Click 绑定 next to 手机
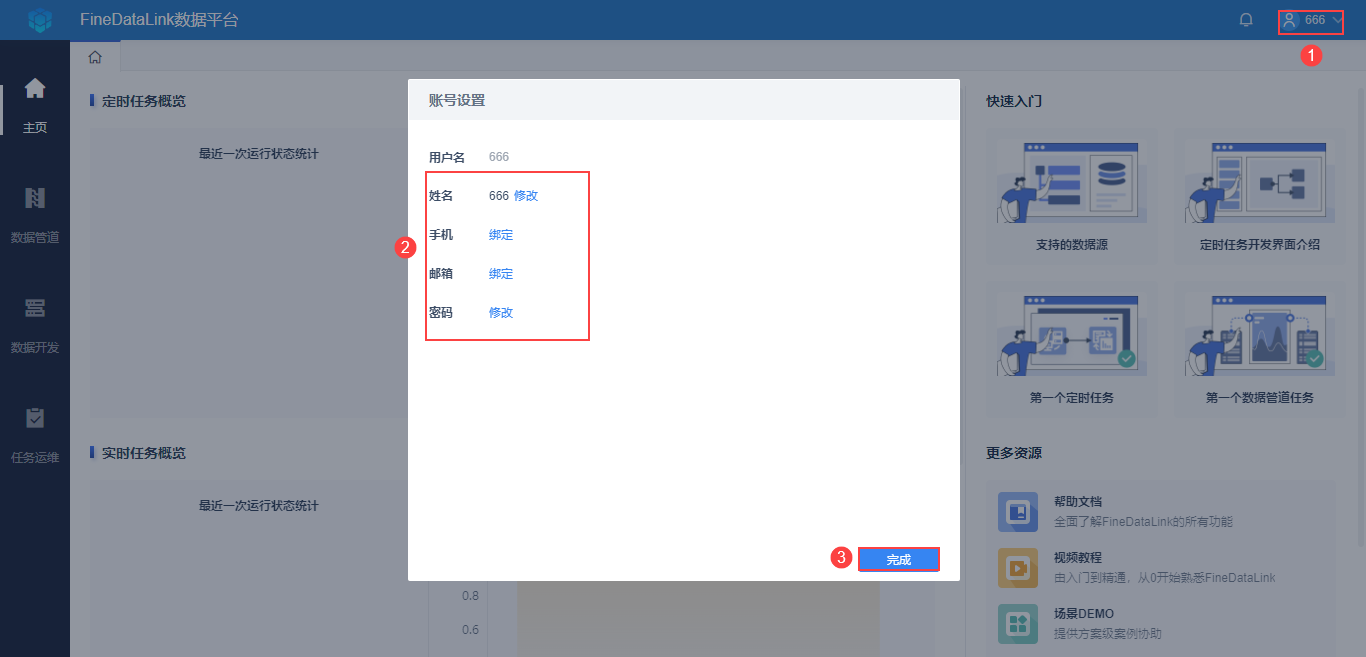The width and height of the screenshot is (1366, 657). point(501,235)
